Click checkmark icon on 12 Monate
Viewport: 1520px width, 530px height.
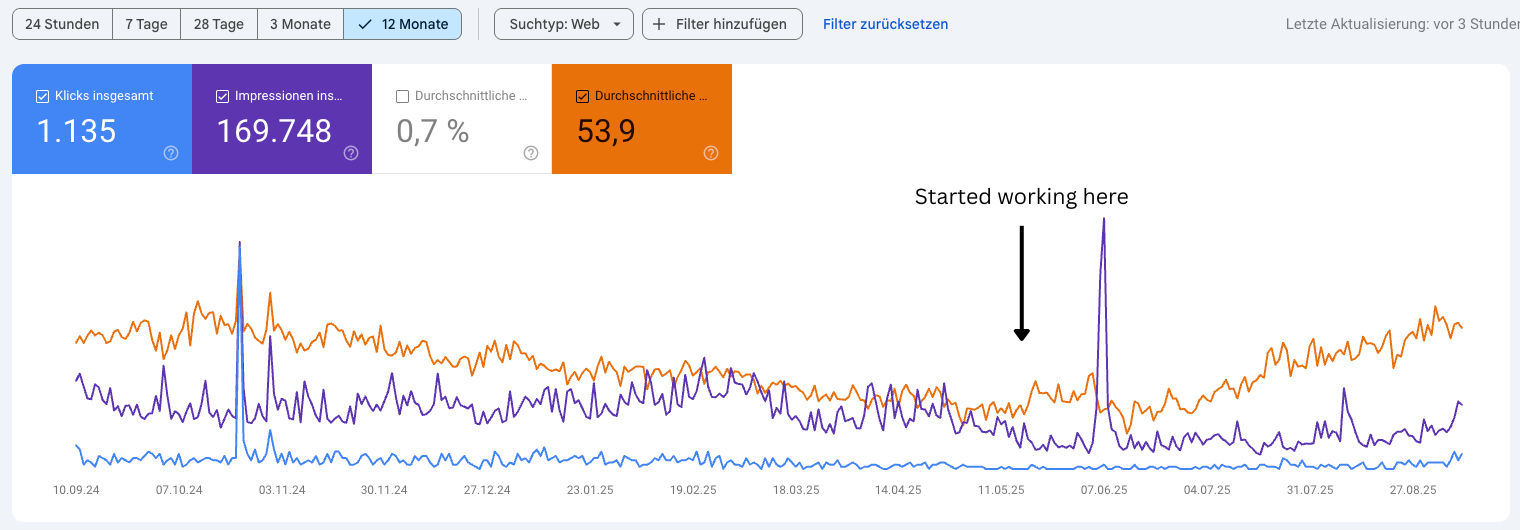tap(364, 24)
